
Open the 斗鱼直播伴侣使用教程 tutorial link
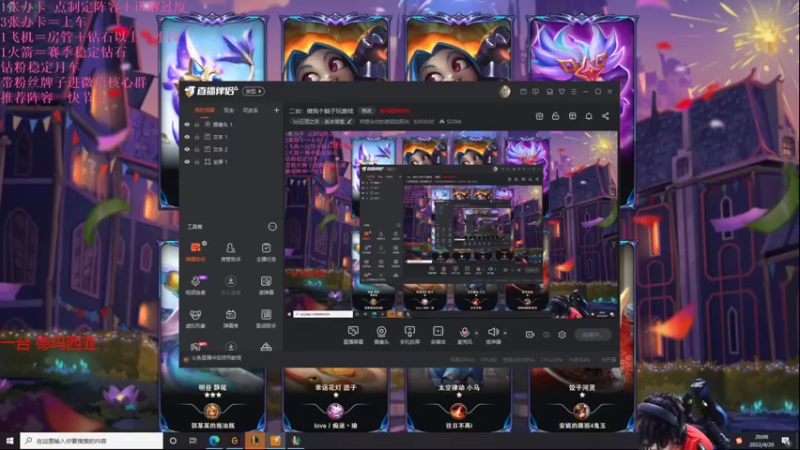click(x=217, y=358)
